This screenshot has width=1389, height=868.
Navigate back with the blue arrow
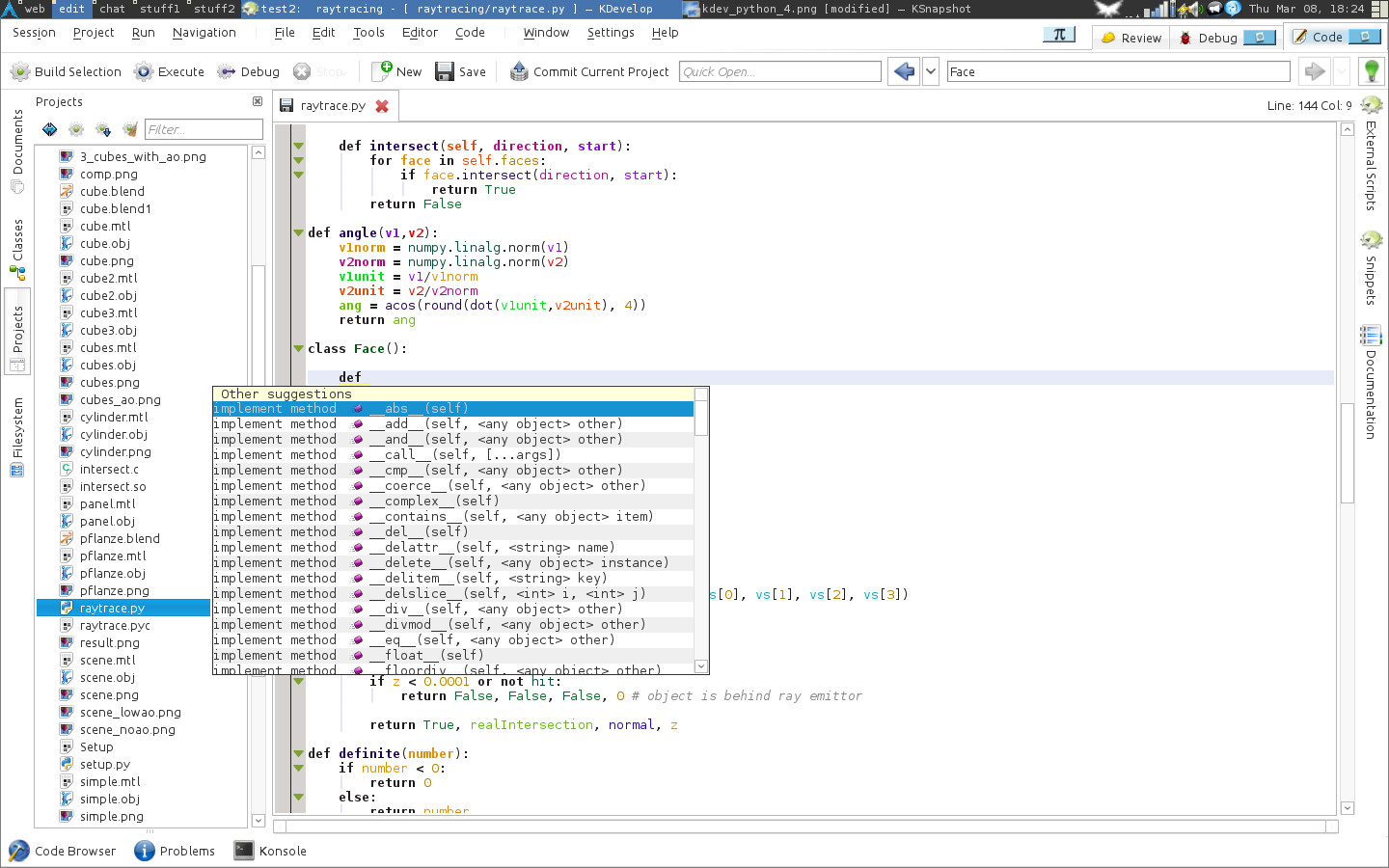(x=904, y=72)
